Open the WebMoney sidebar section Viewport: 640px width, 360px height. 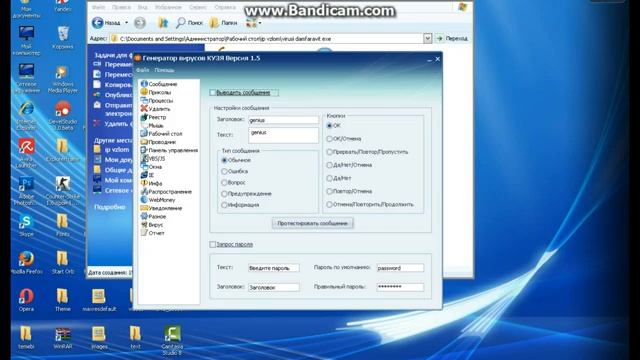(x=158, y=200)
